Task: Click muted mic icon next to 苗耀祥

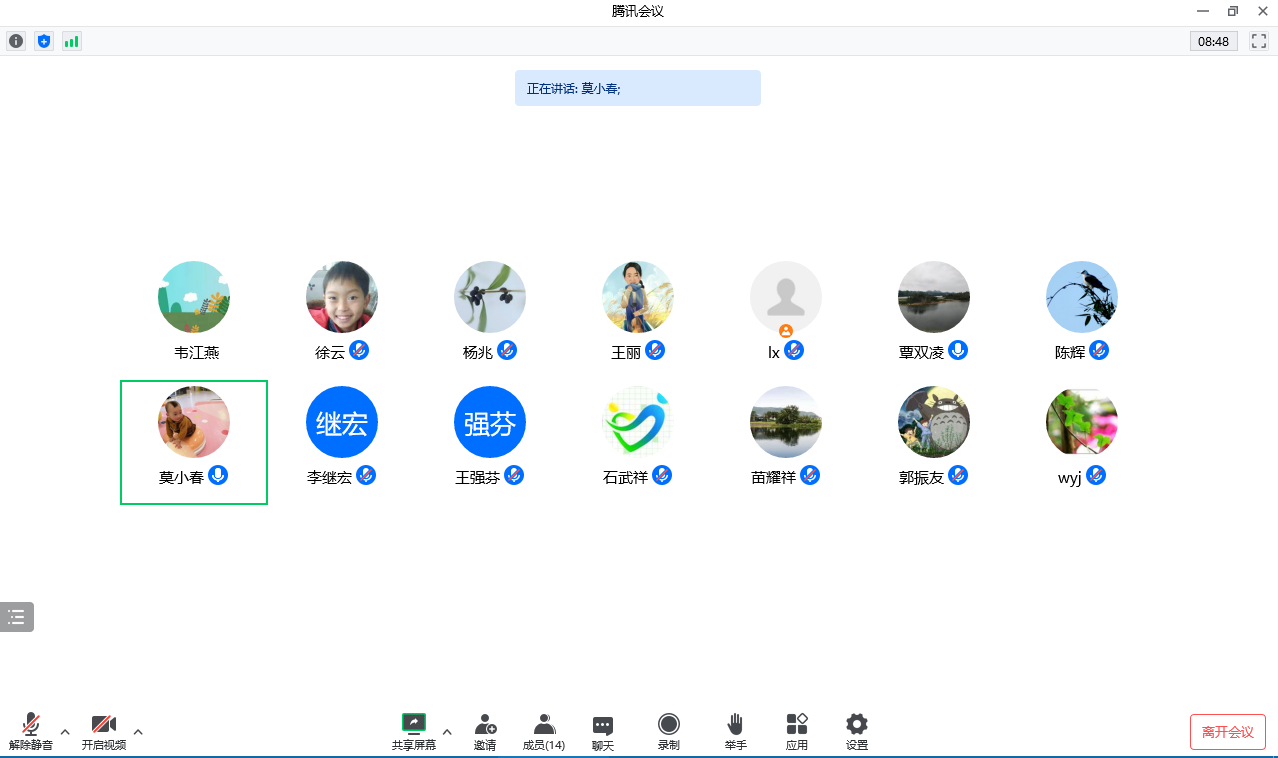Action: 810,475
